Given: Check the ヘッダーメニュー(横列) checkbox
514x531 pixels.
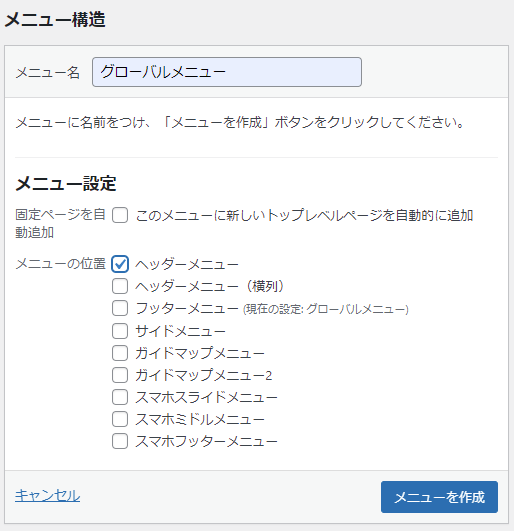Looking at the screenshot, I should click(x=120, y=286).
